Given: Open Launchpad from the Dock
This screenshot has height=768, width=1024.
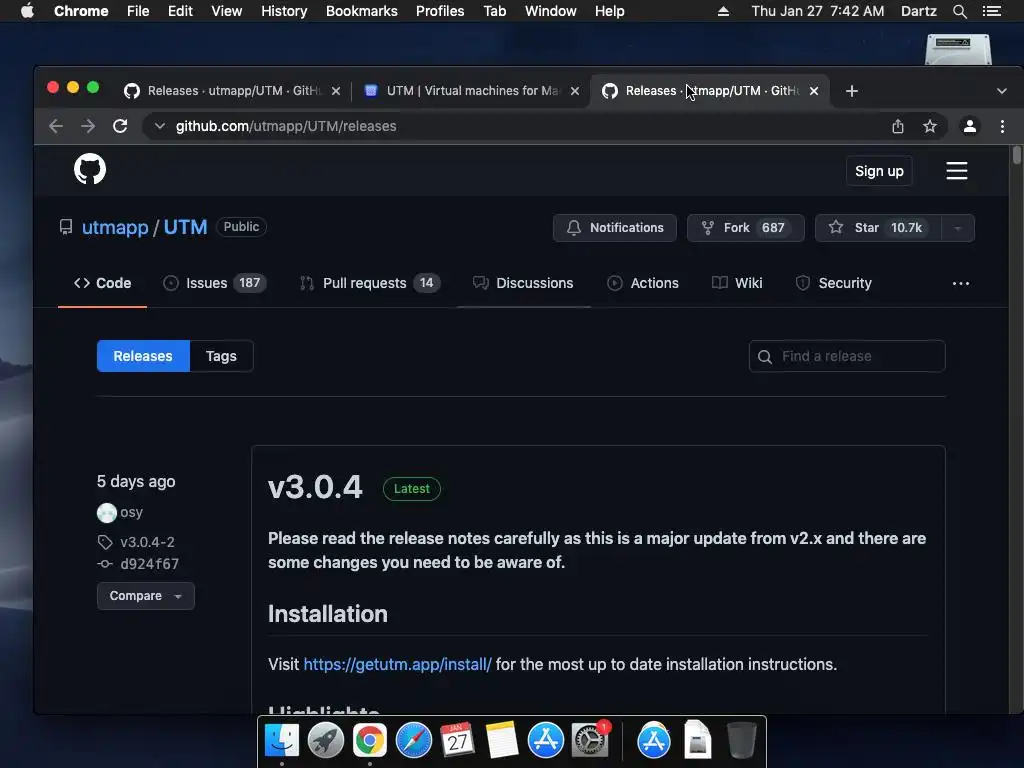Looking at the screenshot, I should [326, 741].
